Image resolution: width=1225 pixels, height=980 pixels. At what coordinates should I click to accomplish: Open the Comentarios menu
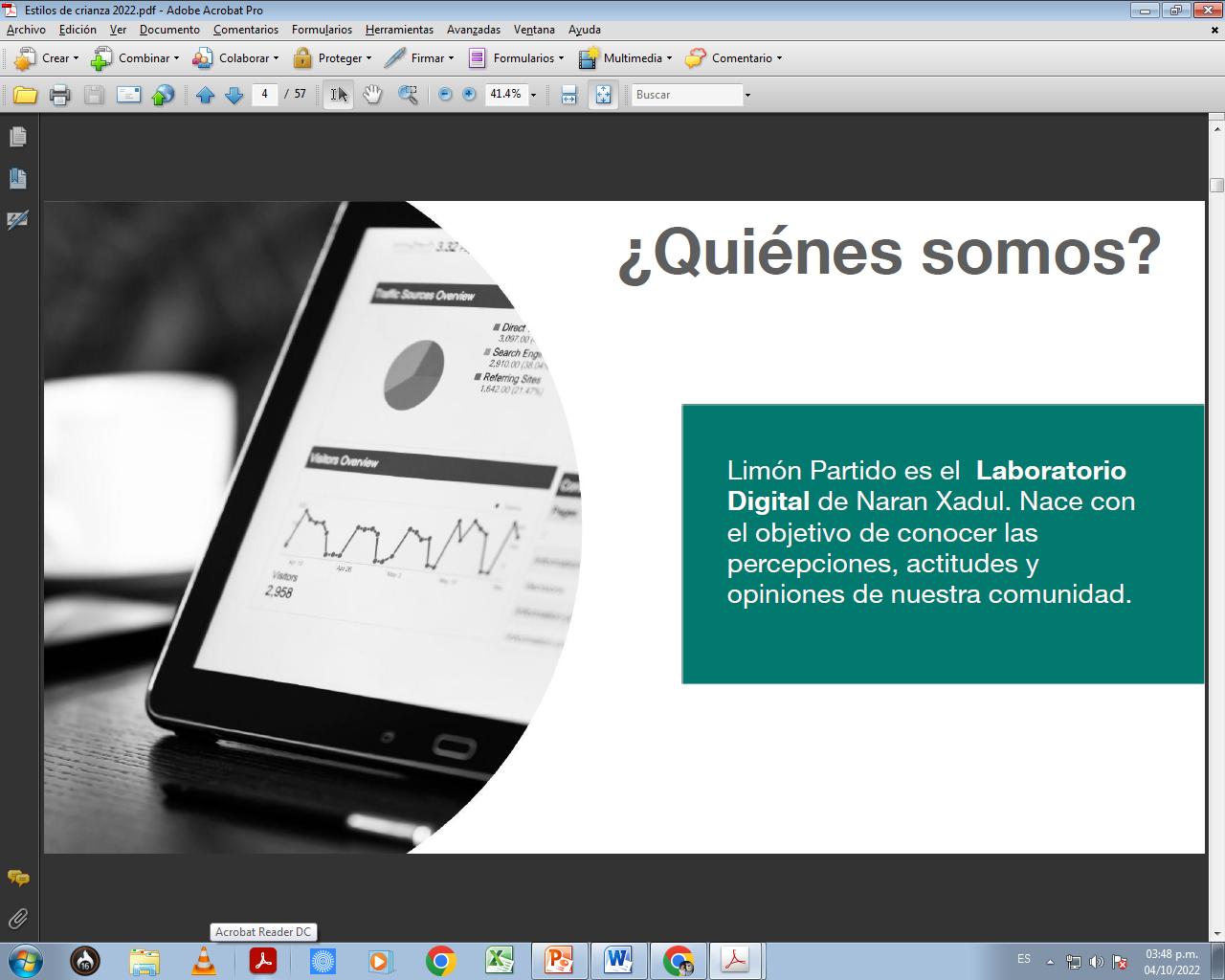pyautogui.click(x=246, y=30)
